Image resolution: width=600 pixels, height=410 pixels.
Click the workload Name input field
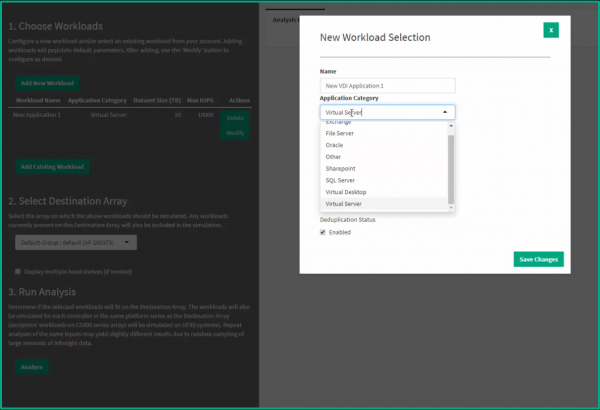pos(387,86)
